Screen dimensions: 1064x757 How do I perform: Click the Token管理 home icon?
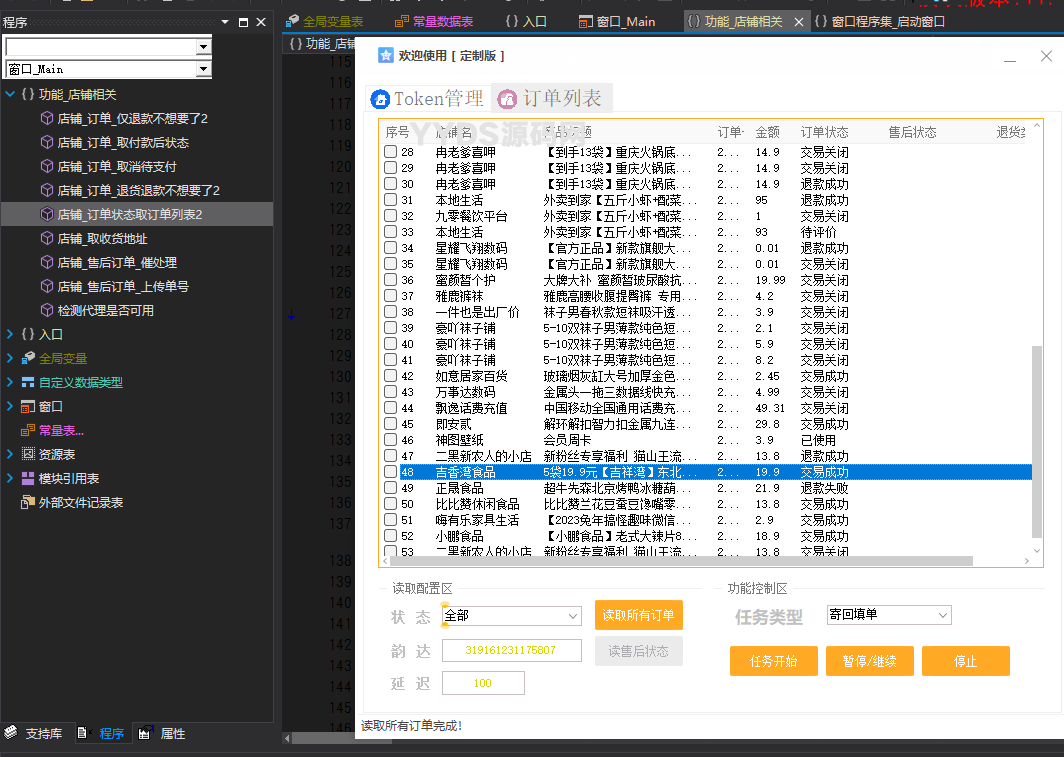(379, 99)
